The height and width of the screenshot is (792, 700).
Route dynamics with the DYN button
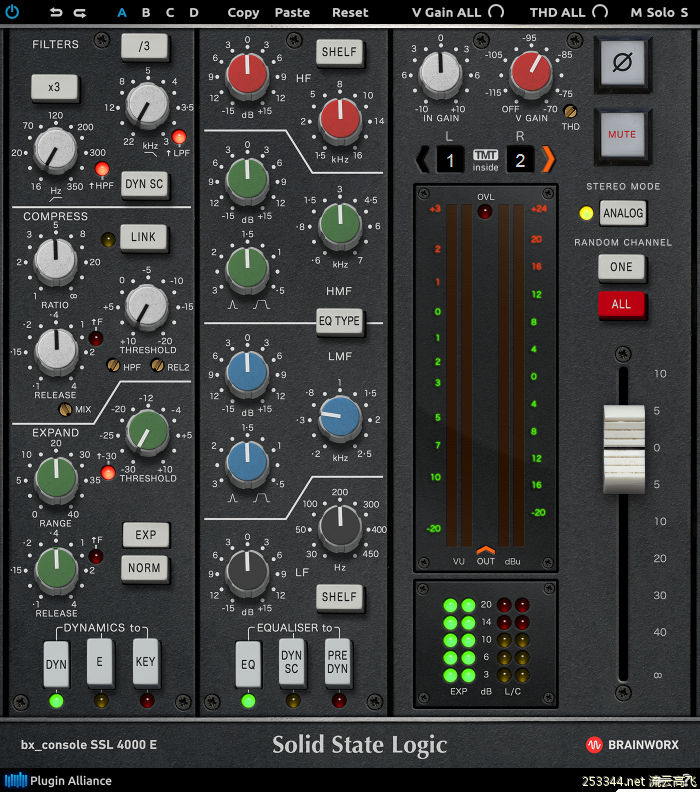coord(56,664)
